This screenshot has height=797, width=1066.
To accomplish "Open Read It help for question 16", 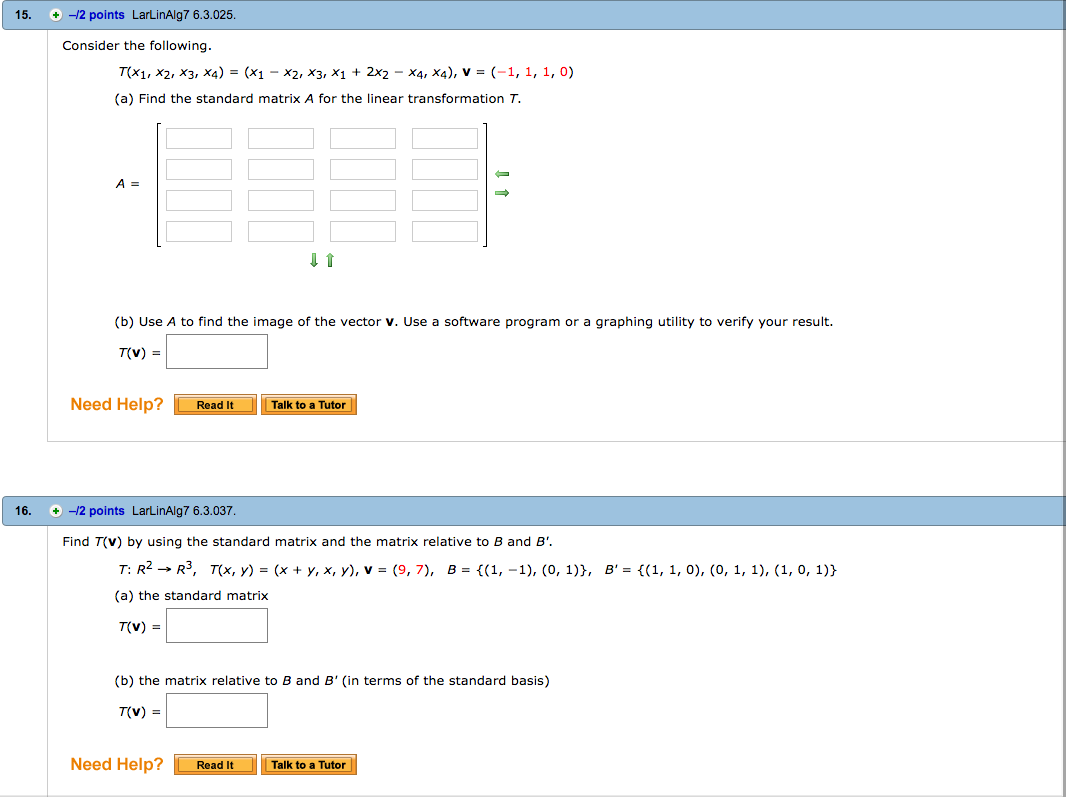I will (x=214, y=764).
